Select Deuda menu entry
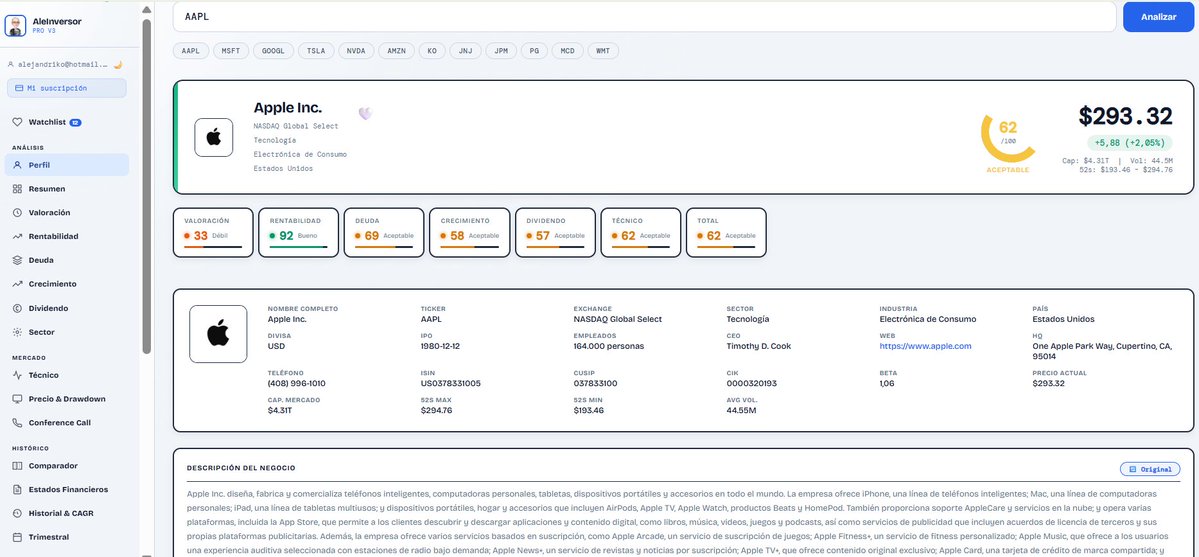The image size is (1199, 557). point(67,260)
